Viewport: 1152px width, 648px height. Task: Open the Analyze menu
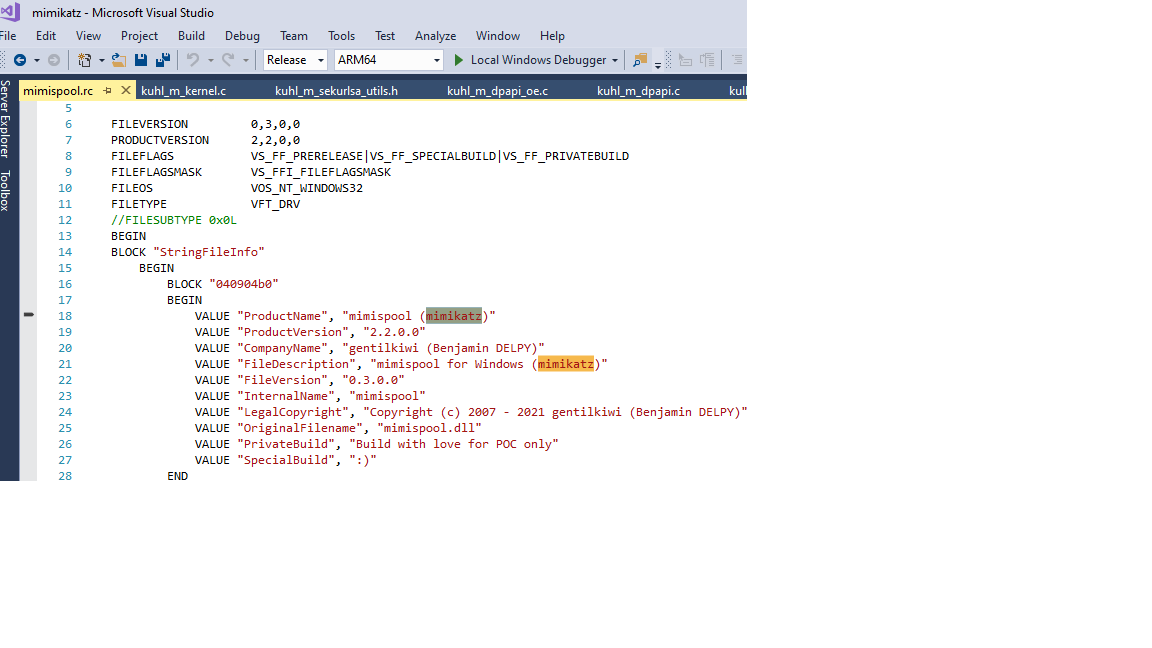click(x=435, y=36)
